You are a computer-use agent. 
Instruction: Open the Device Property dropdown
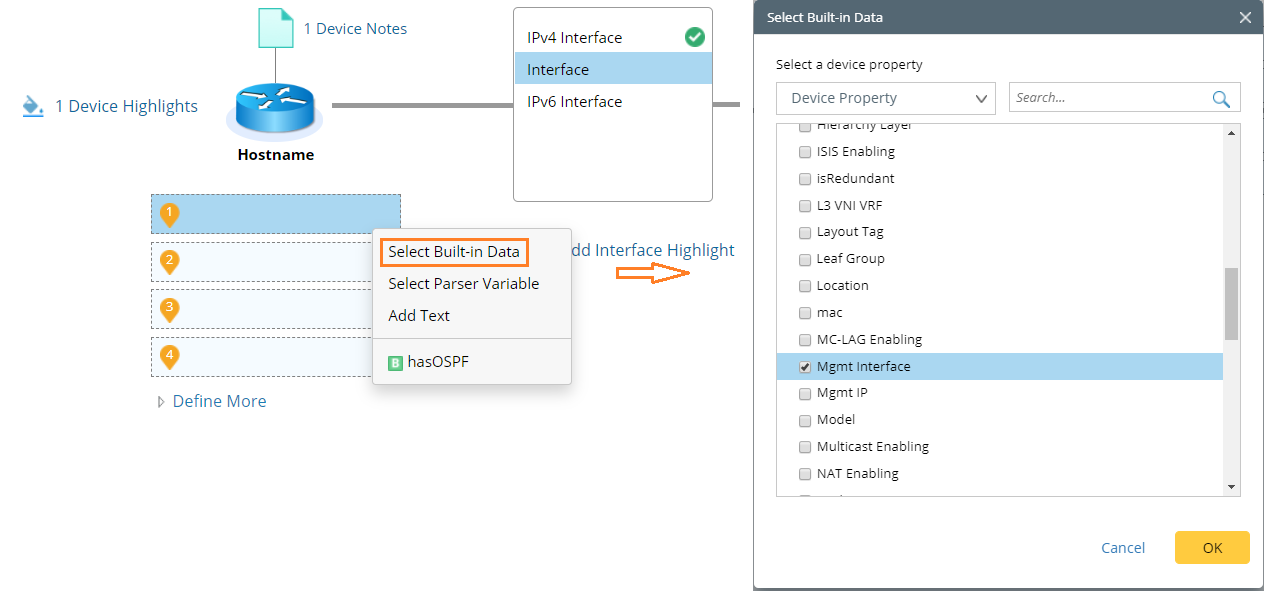click(x=886, y=98)
